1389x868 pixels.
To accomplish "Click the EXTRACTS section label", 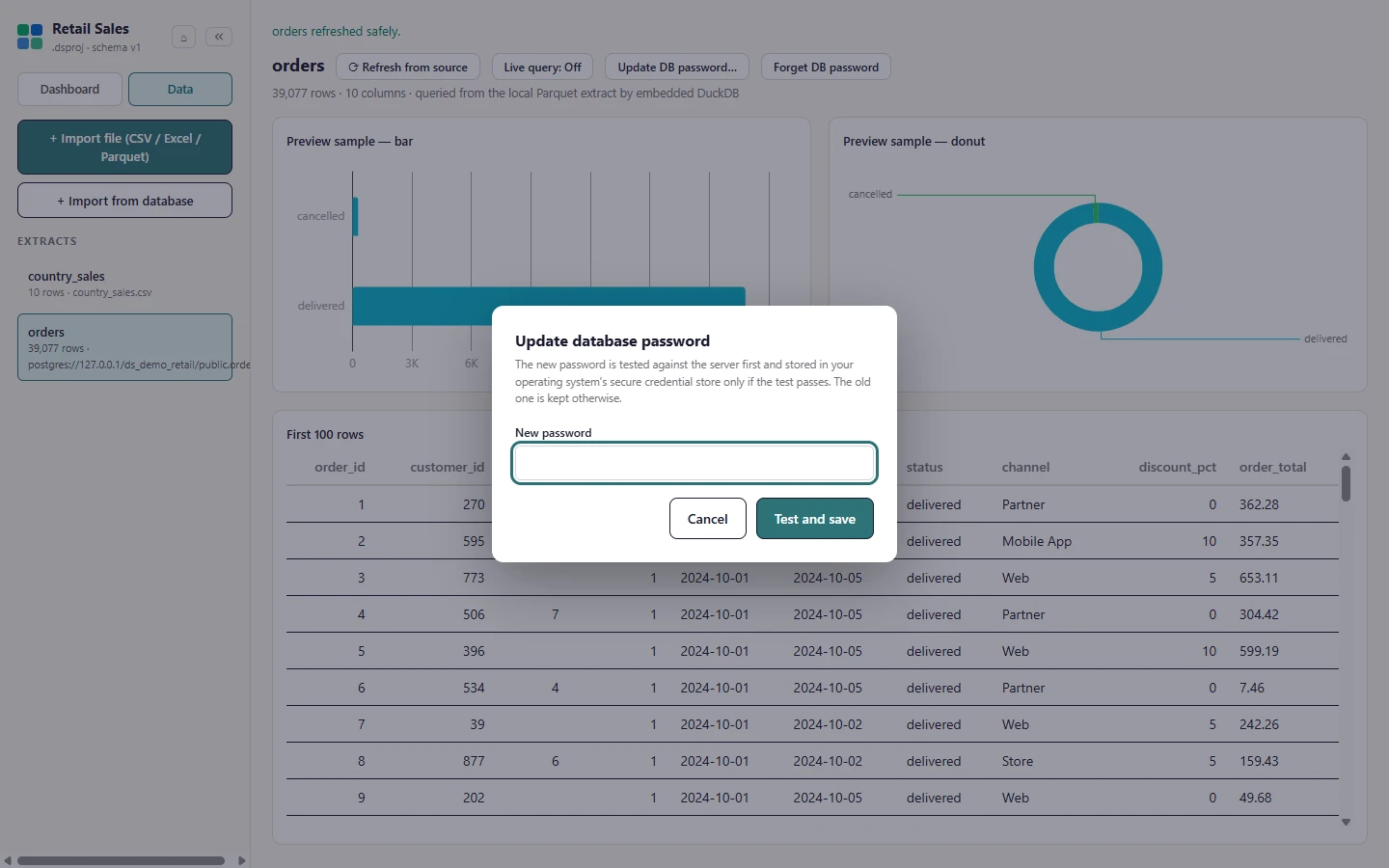I will click(46, 241).
